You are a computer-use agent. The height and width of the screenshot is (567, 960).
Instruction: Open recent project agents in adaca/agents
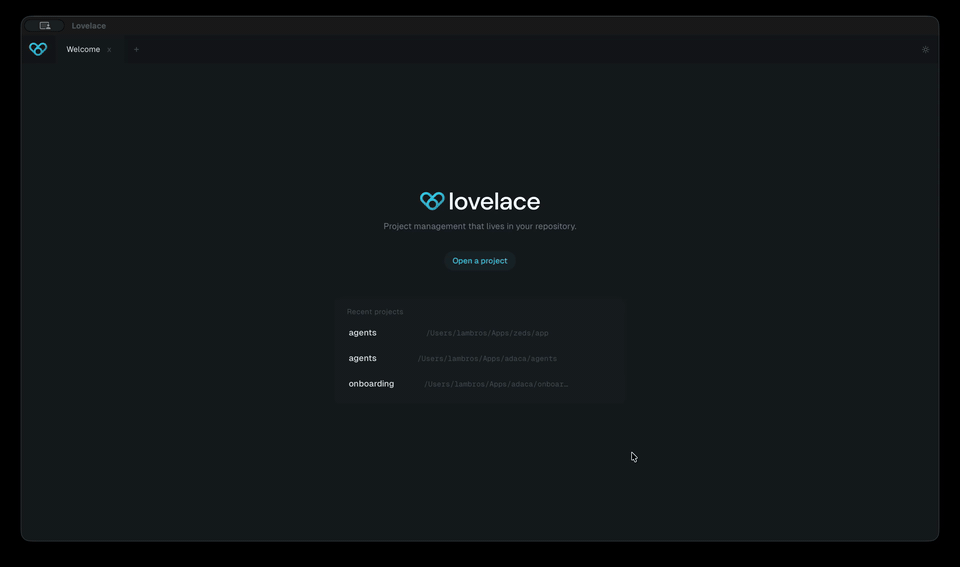tap(479, 359)
